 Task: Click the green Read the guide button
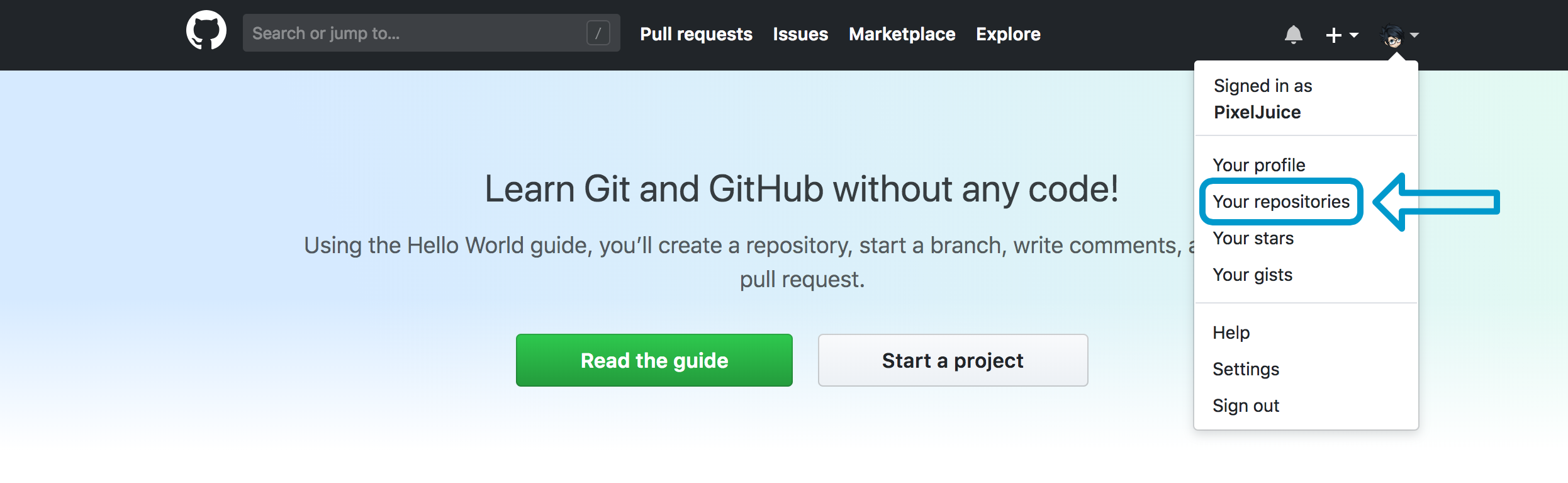click(654, 360)
